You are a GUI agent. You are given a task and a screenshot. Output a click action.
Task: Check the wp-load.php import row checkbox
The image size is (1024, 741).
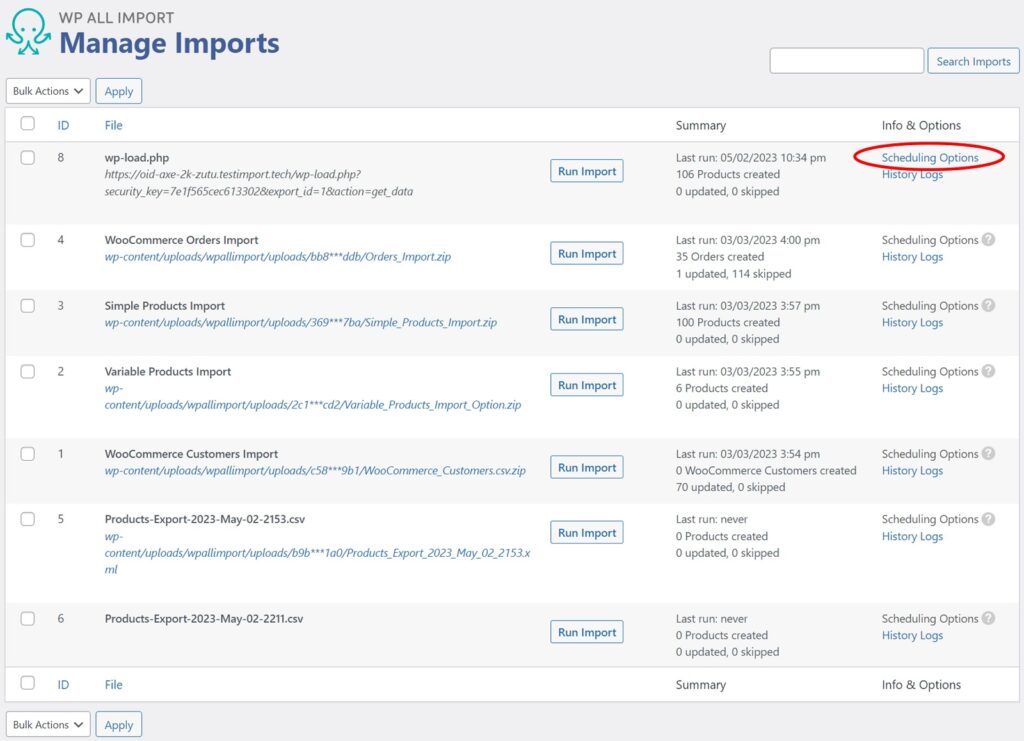27,157
